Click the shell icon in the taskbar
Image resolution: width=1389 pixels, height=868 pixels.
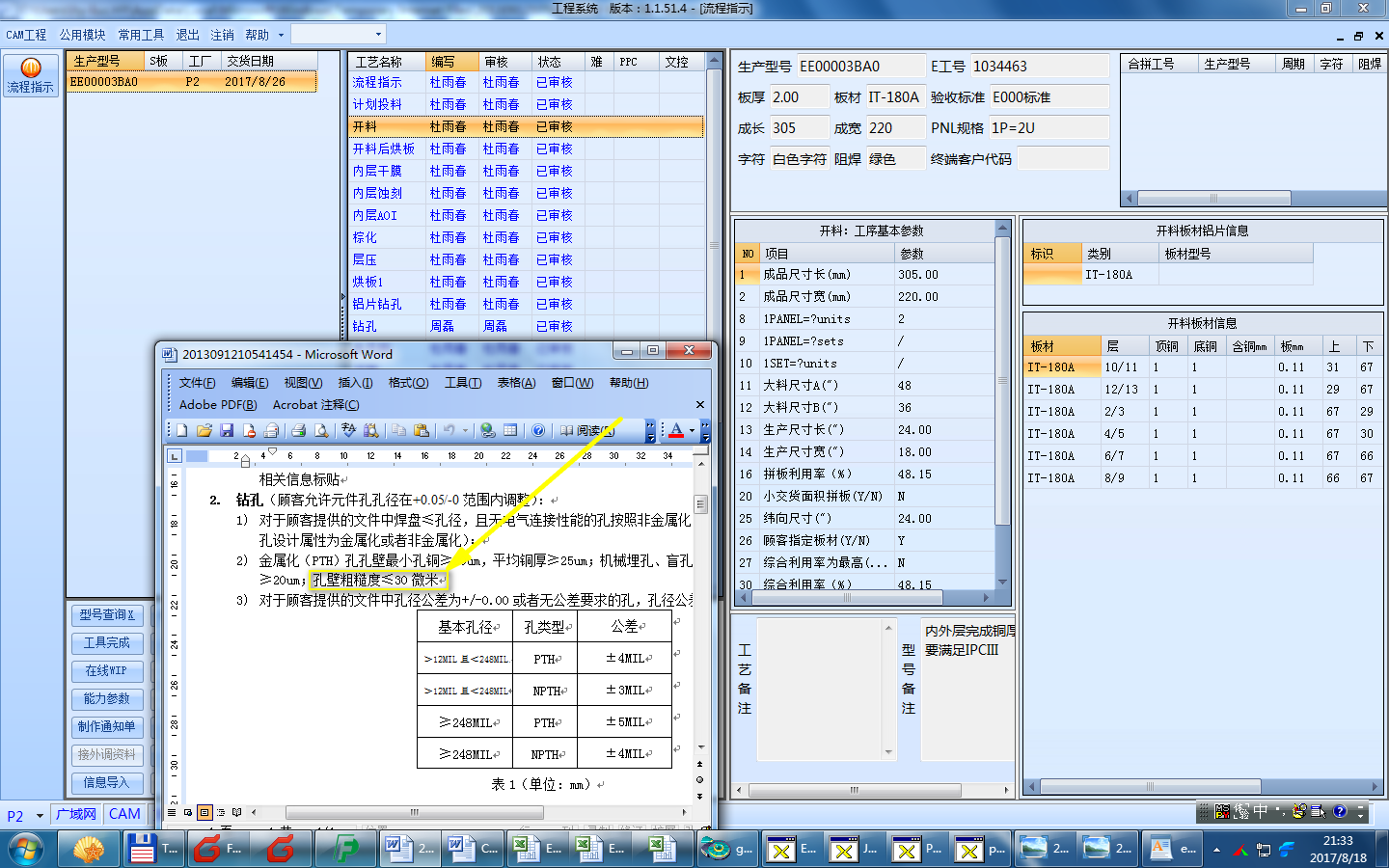tap(89, 849)
